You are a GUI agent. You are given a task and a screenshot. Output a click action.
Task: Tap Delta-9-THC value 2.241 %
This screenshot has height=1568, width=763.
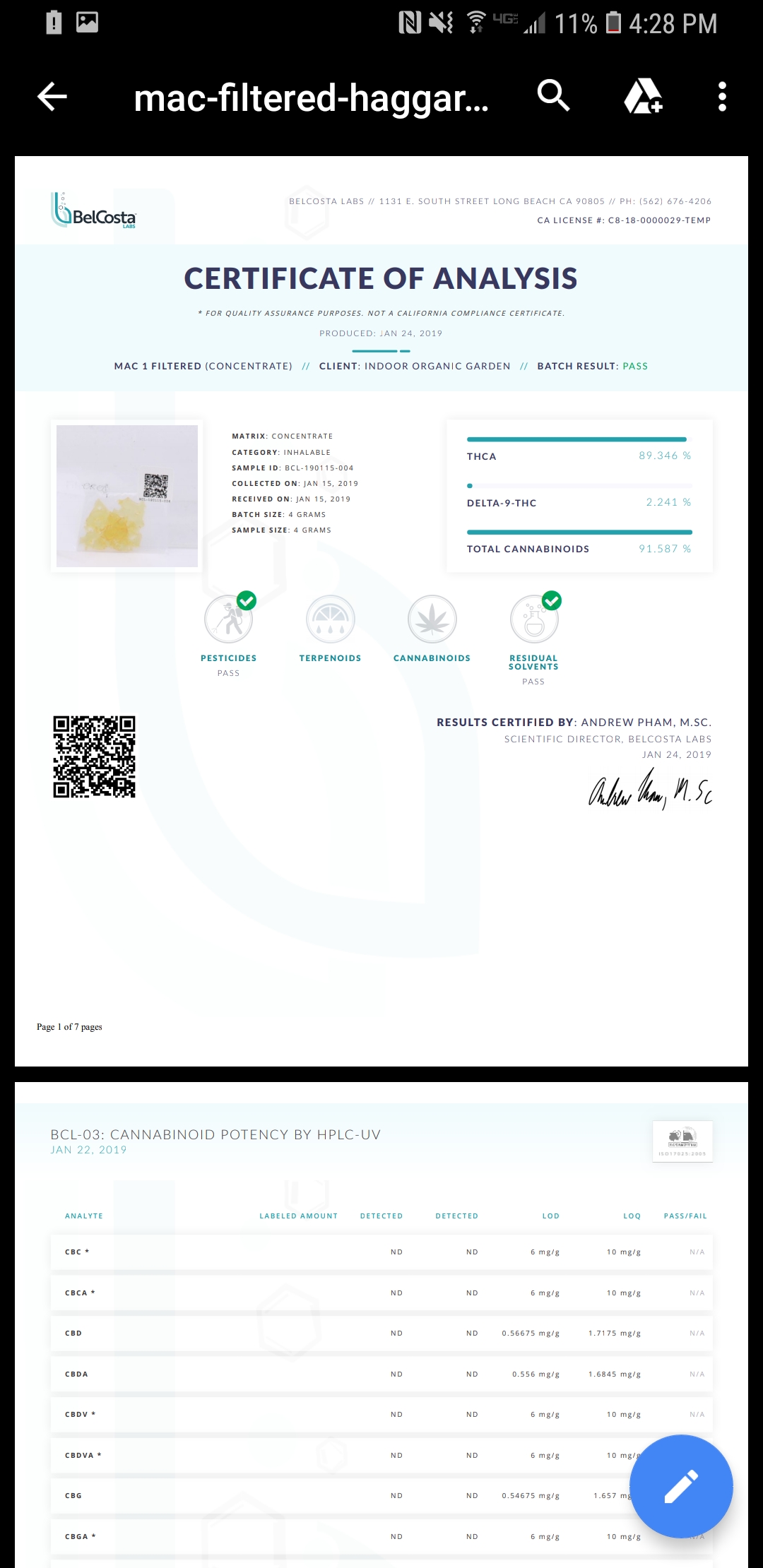pos(668,502)
